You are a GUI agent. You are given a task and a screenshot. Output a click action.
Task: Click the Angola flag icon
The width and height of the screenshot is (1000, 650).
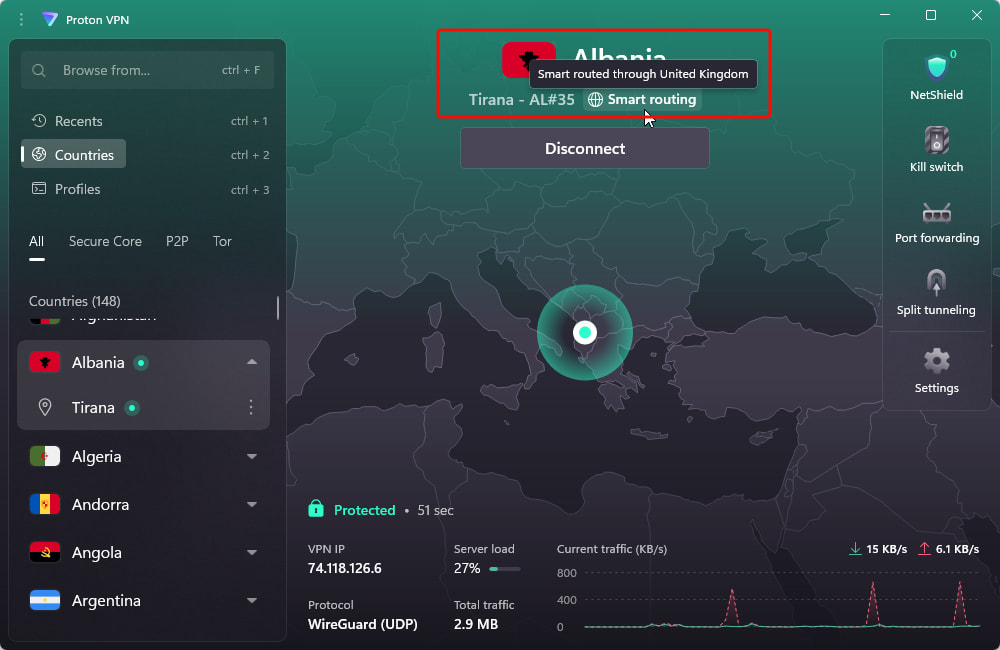tap(45, 552)
